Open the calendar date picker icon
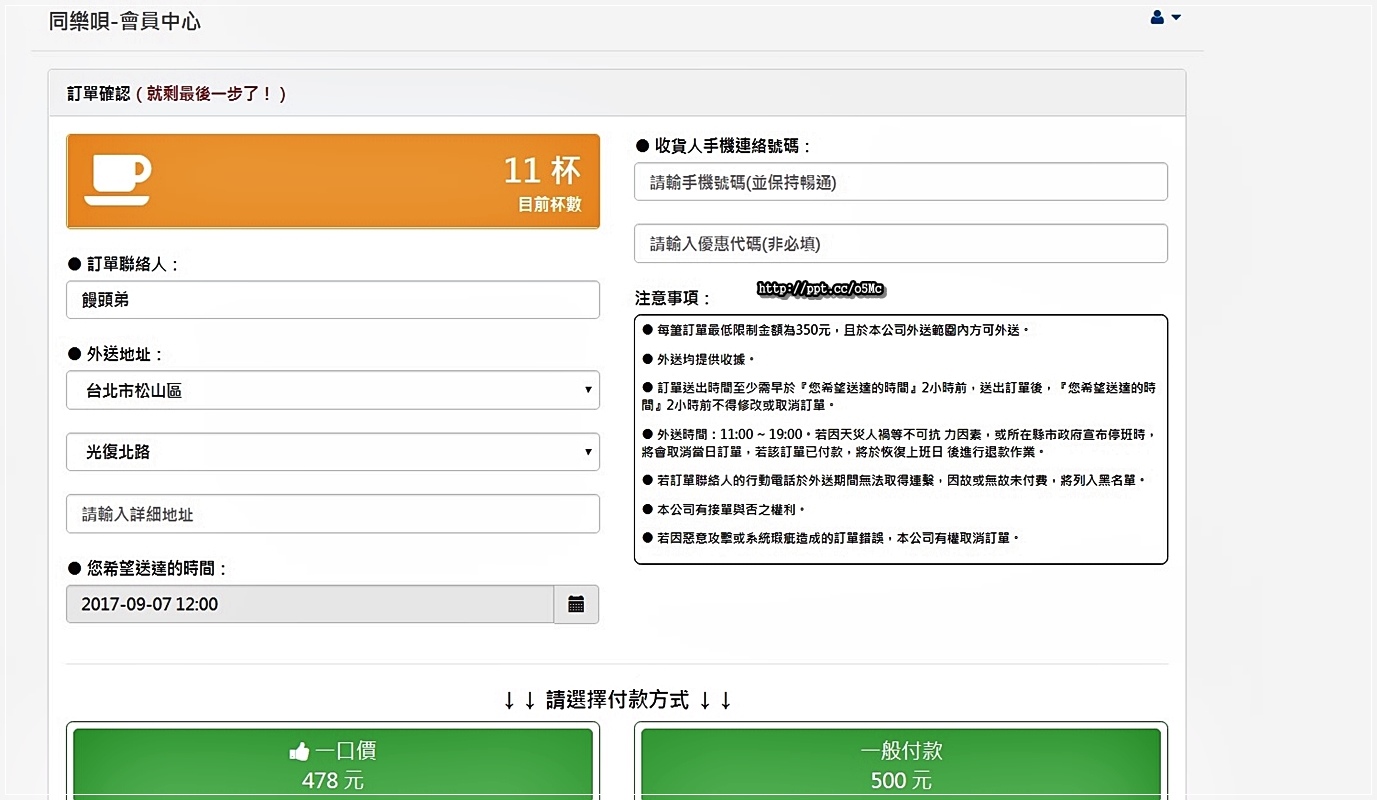This screenshot has height=800, width=1377. (x=576, y=604)
